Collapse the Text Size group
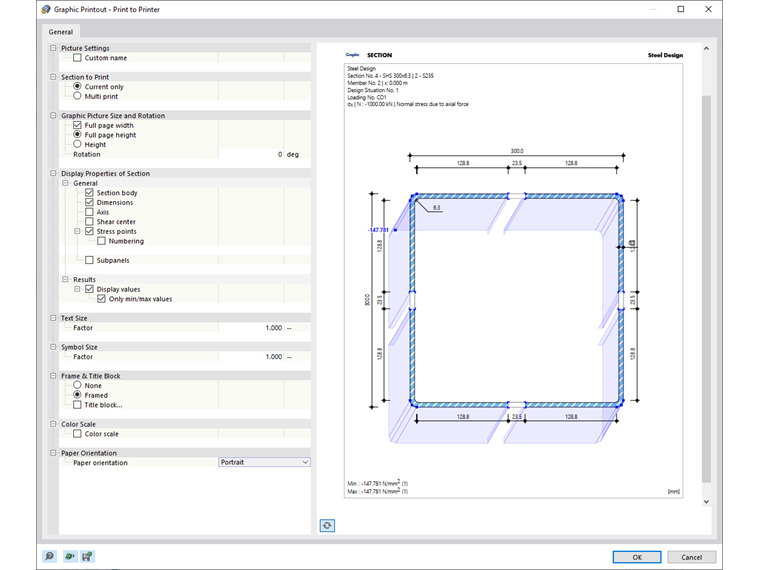Viewport: 760px width, 570px height. [x=53, y=318]
